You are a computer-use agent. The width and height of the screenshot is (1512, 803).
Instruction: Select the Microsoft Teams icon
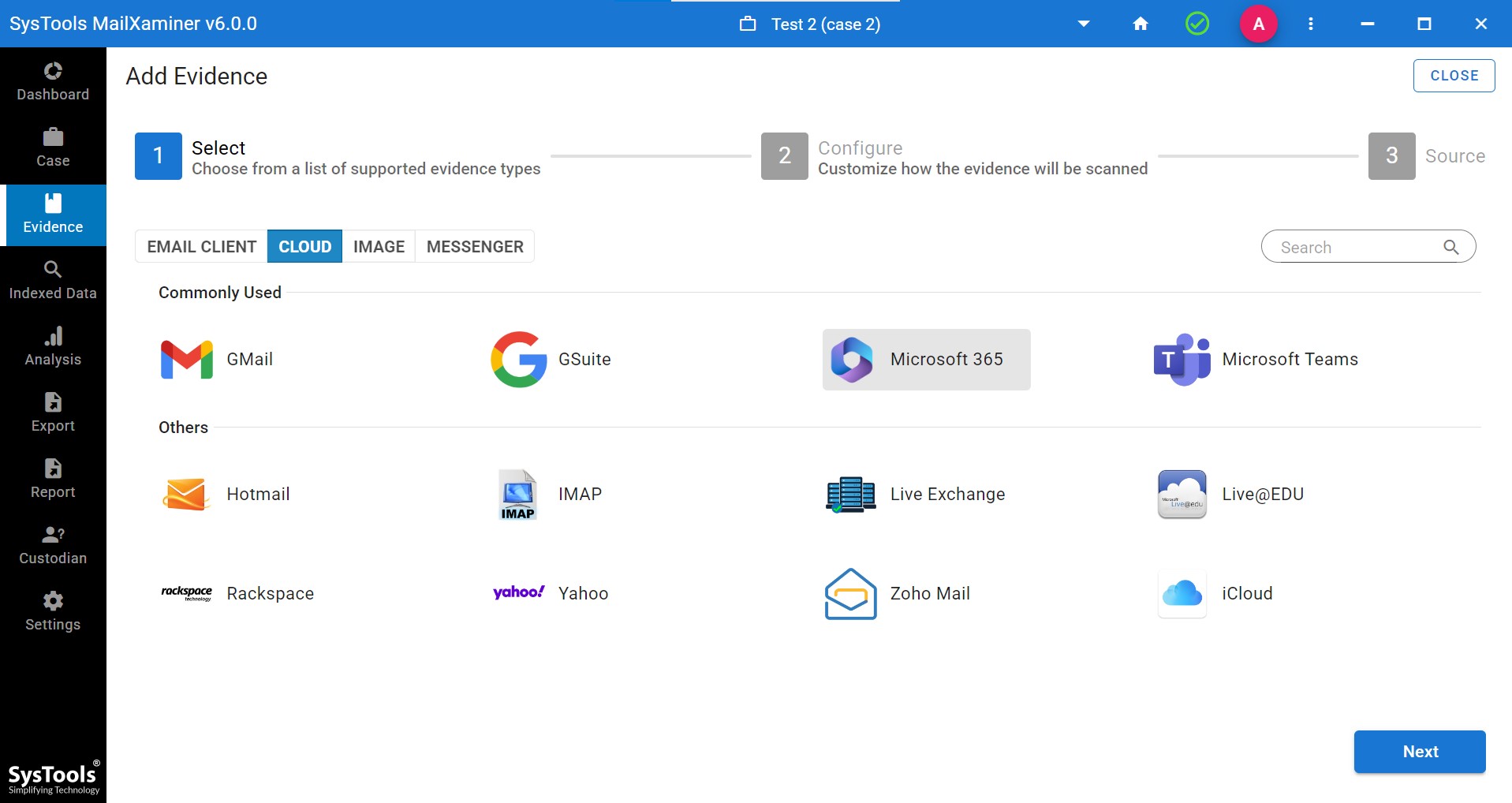1182,360
